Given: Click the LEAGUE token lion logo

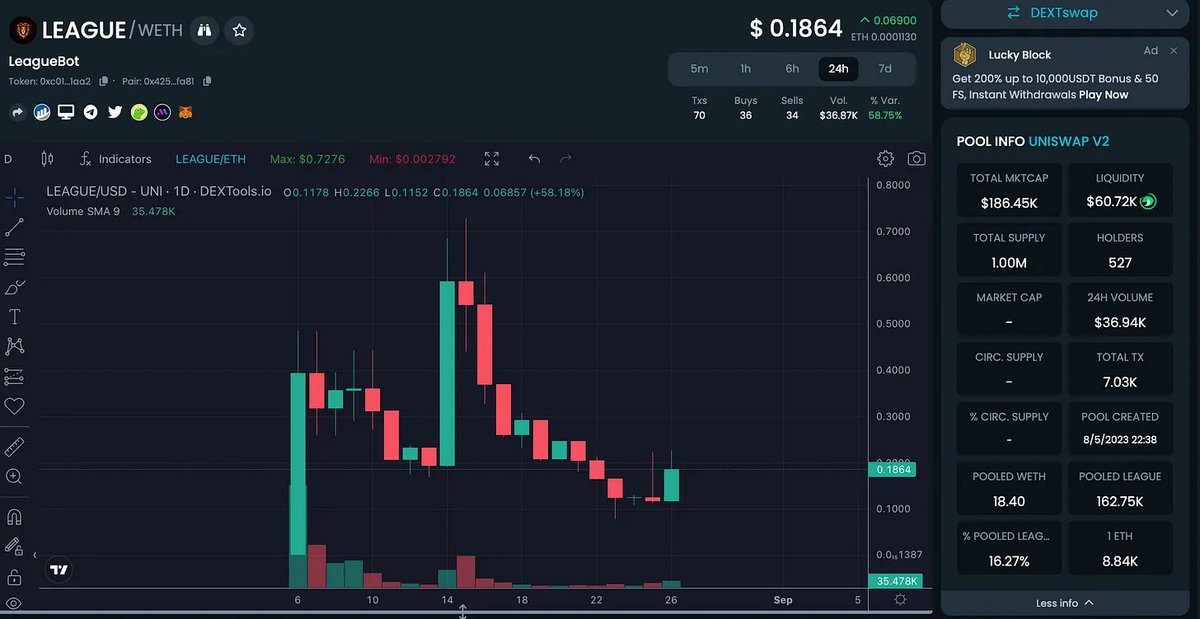Looking at the screenshot, I should tap(23, 31).
